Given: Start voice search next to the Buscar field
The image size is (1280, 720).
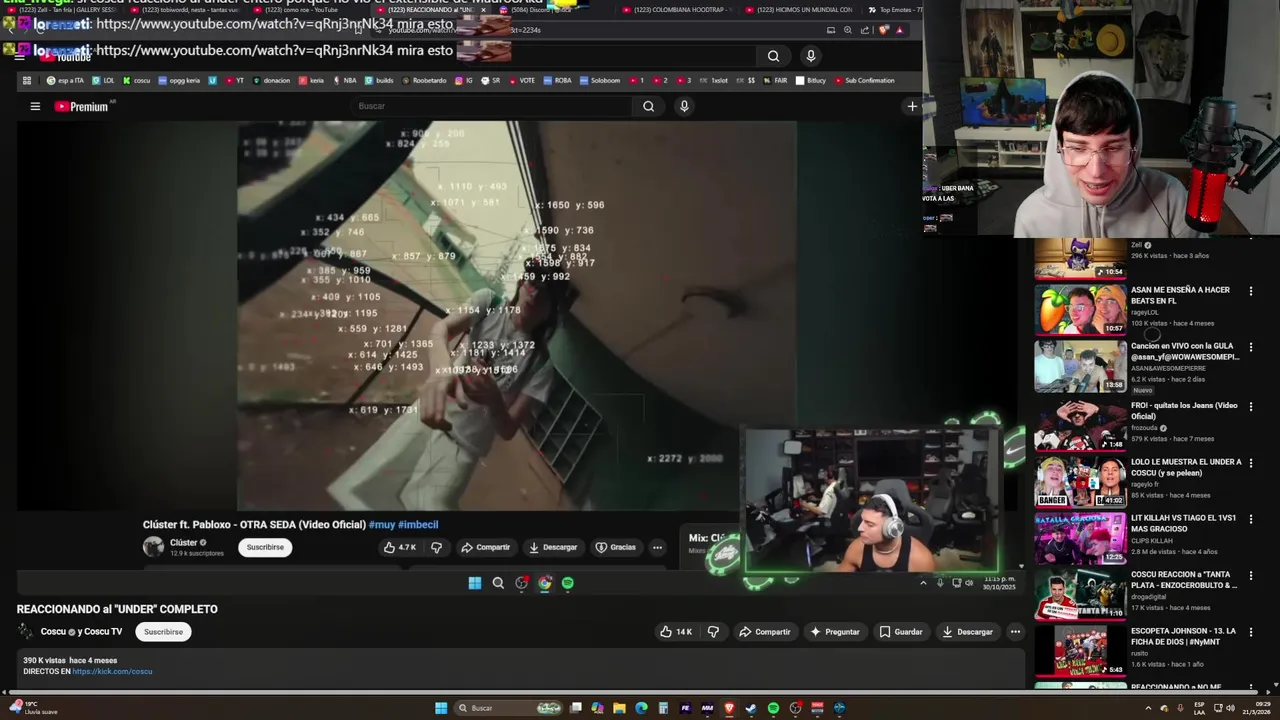Looking at the screenshot, I should click(x=684, y=106).
